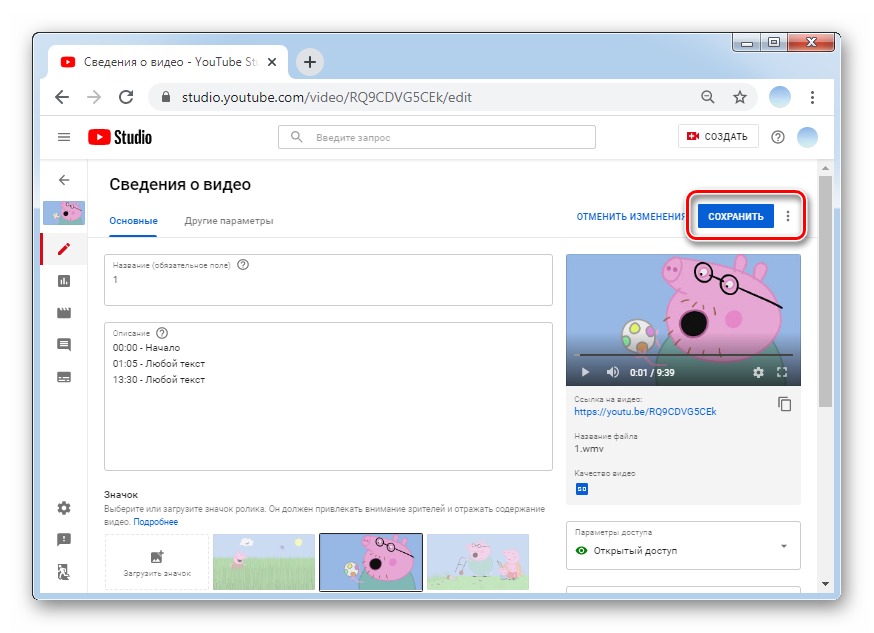Switch to the Другие параметры tab
Image resolution: width=874 pixels, height=633 pixels.
pyautogui.click(x=228, y=220)
